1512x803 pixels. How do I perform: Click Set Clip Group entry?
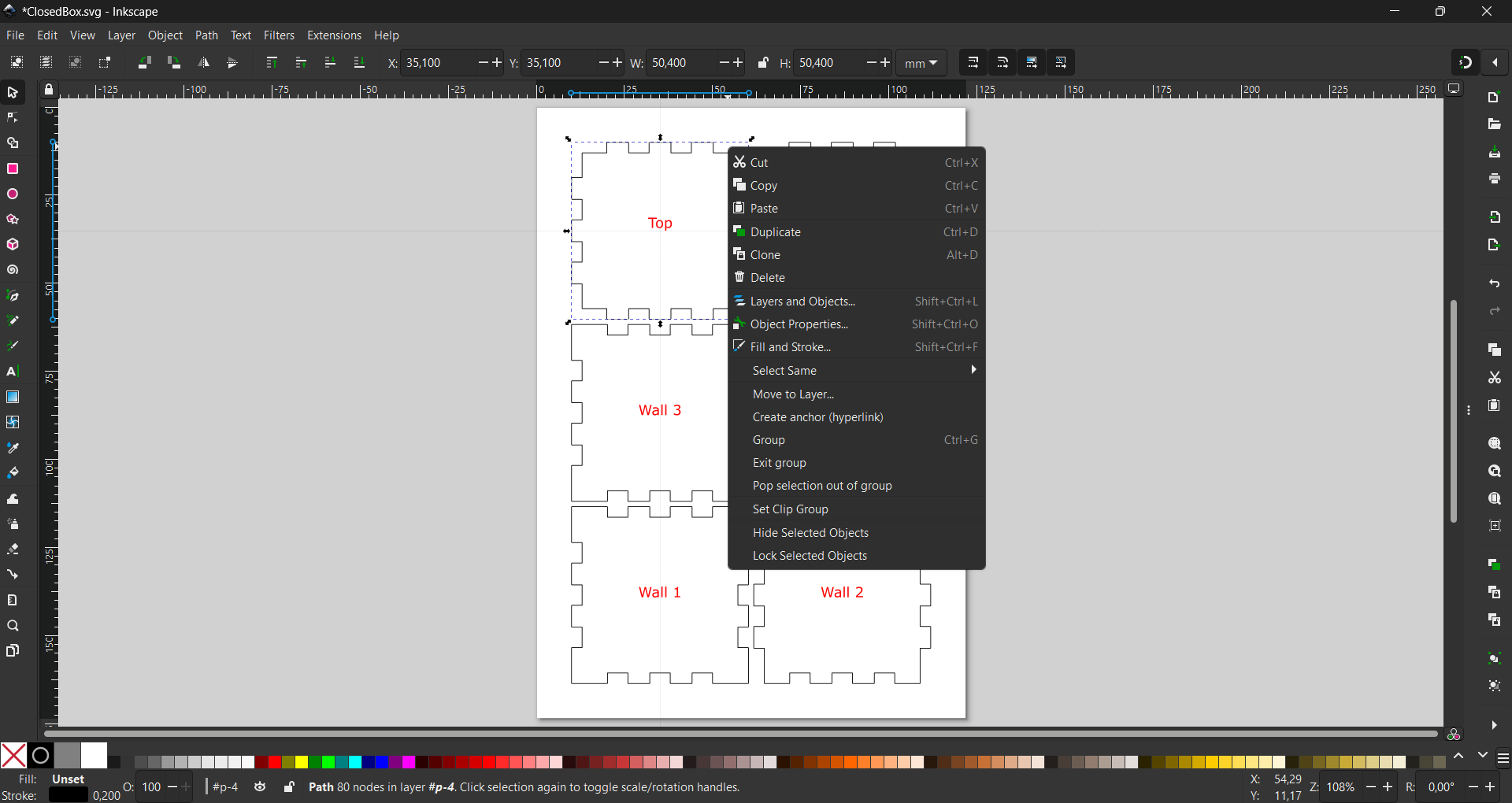[x=857, y=509]
